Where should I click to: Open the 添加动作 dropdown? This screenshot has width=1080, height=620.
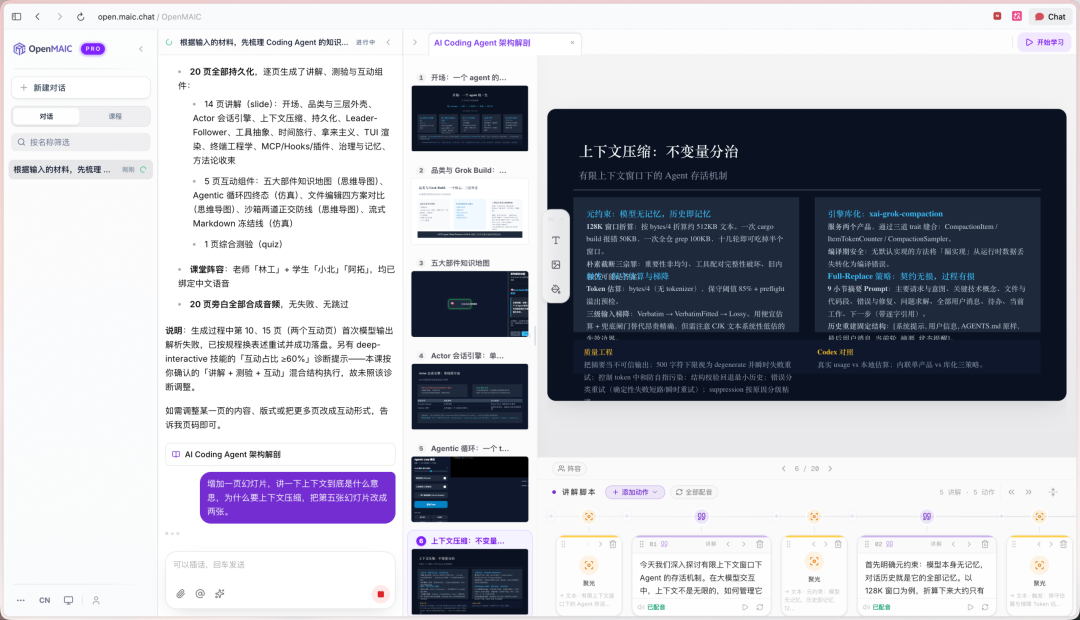coord(635,492)
